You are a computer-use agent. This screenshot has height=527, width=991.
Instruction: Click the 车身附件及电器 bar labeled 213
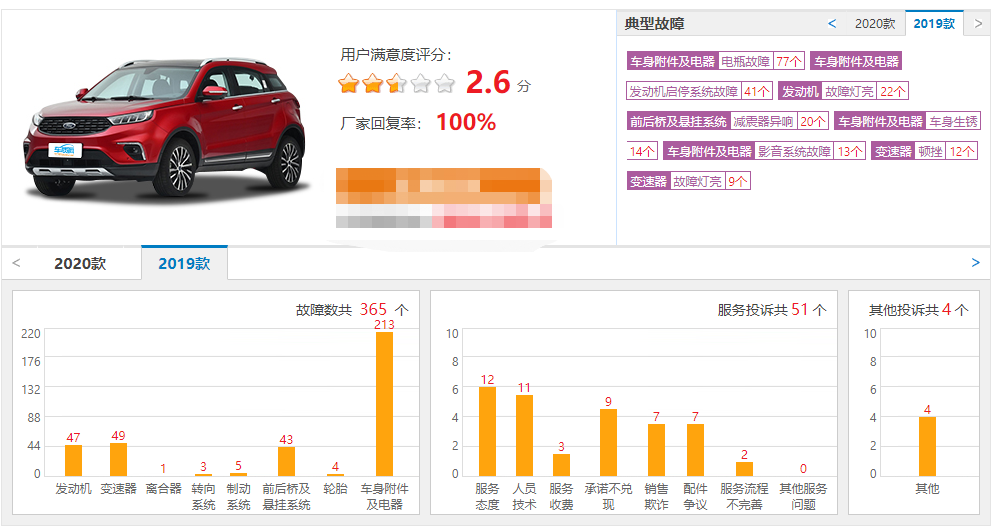coord(384,404)
